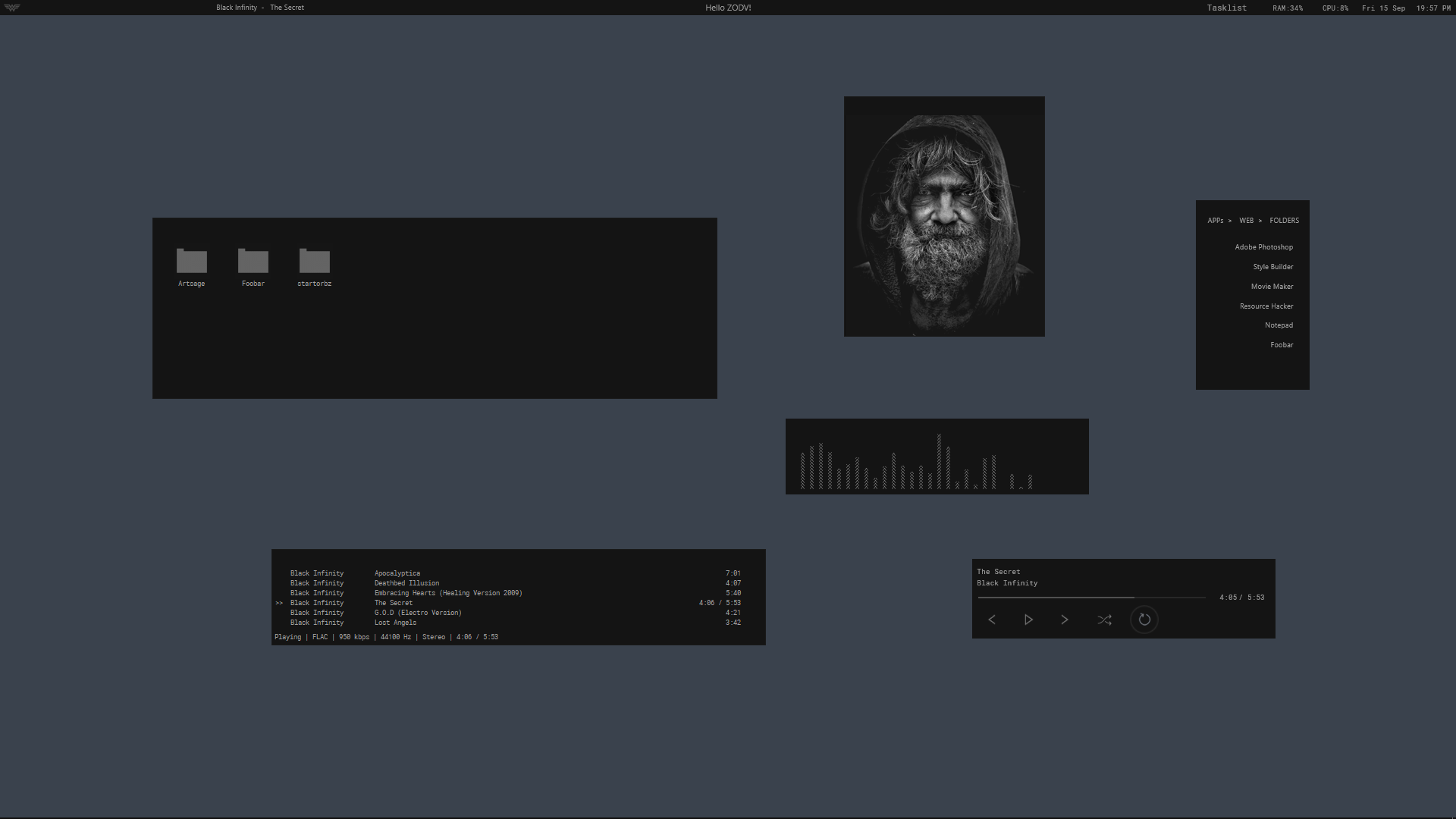The height and width of the screenshot is (819, 1456).
Task: Click the RAM:34% indicator
Action: [x=1288, y=8]
